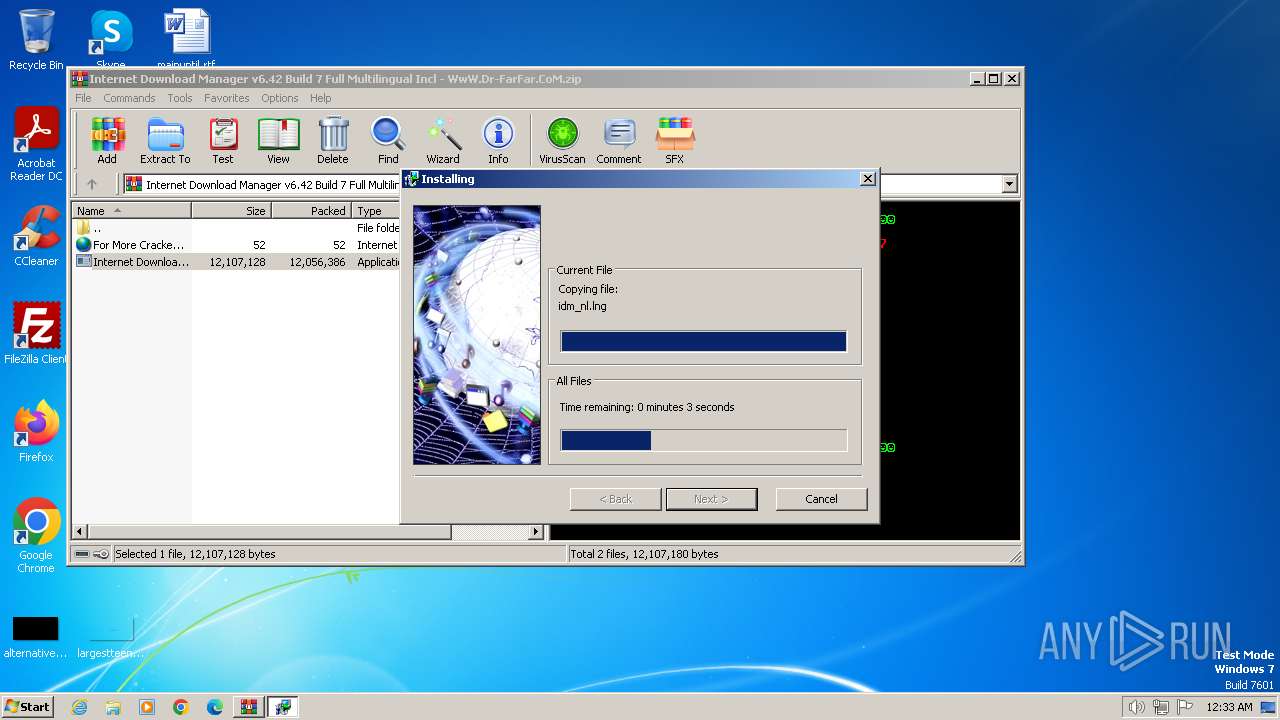Screen dimensions: 1280x720
Task: Click right arrow of horizontal scrollbar
Action: [x=536, y=532]
